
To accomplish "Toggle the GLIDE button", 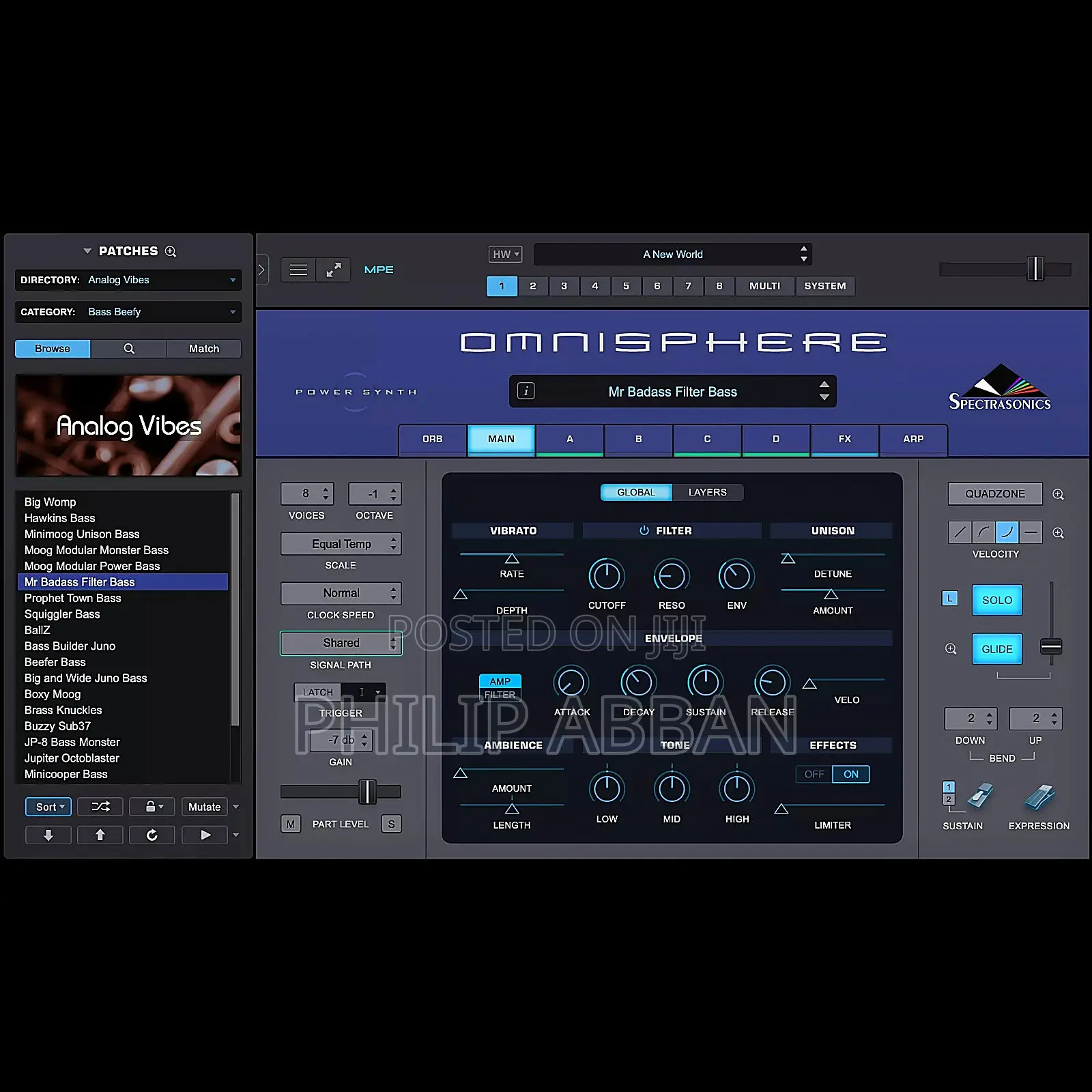I will 997,649.
